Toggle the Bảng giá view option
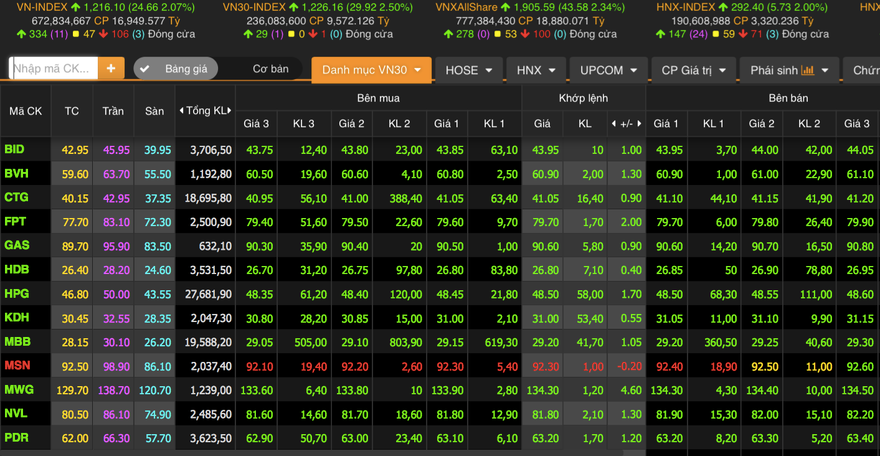Image resolution: width=880 pixels, height=456 pixels. [x=175, y=69]
